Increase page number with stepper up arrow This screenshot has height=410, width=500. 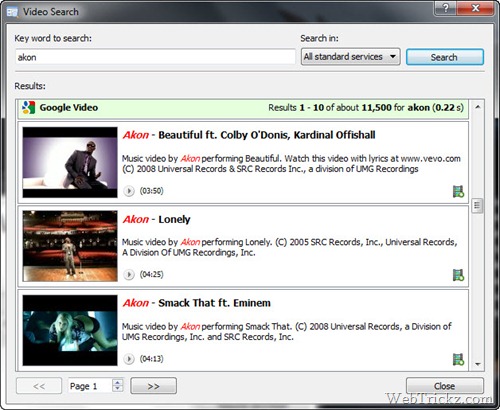118,382
